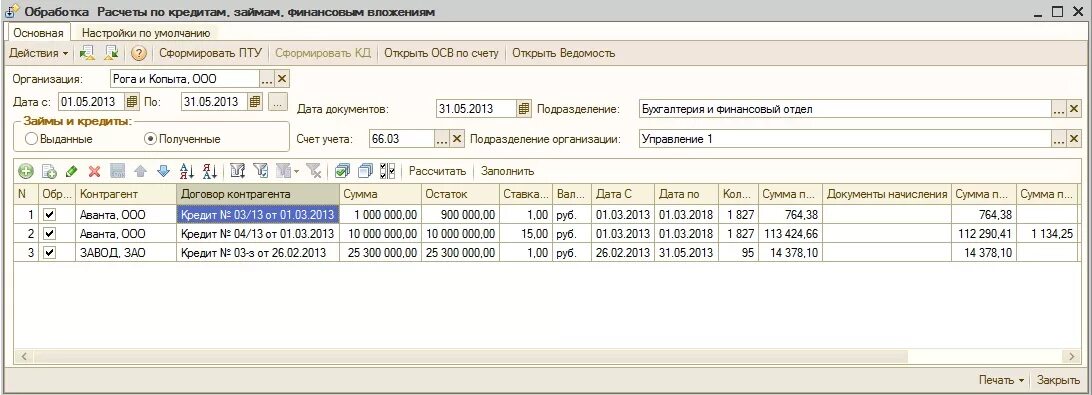1092x395 pixels.
Task: Invert row checkmarks with the invert icon
Action: pos(388,171)
